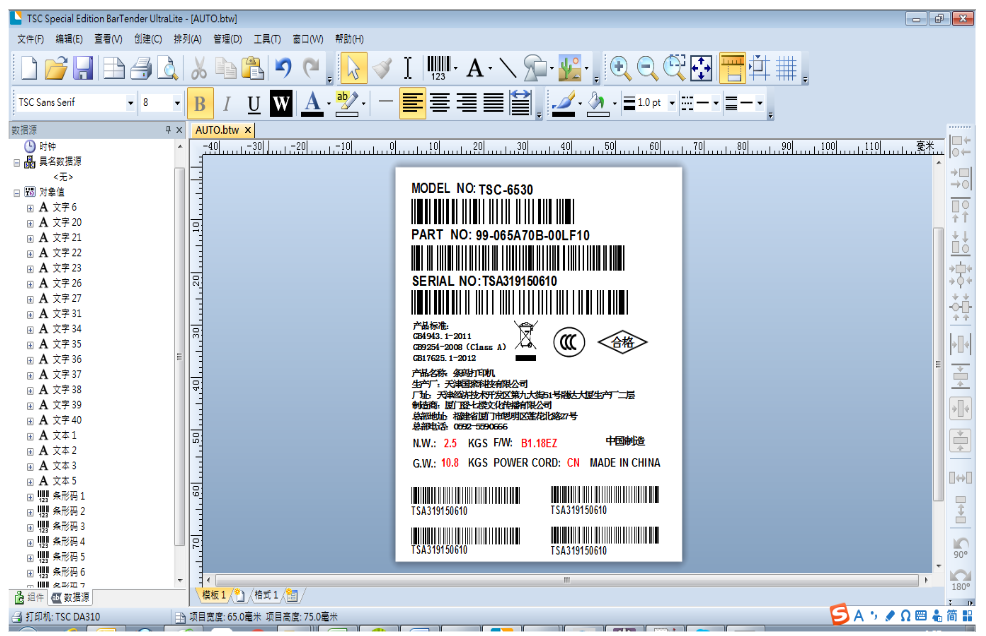Select the text cursor I-beam tool

[407, 68]
